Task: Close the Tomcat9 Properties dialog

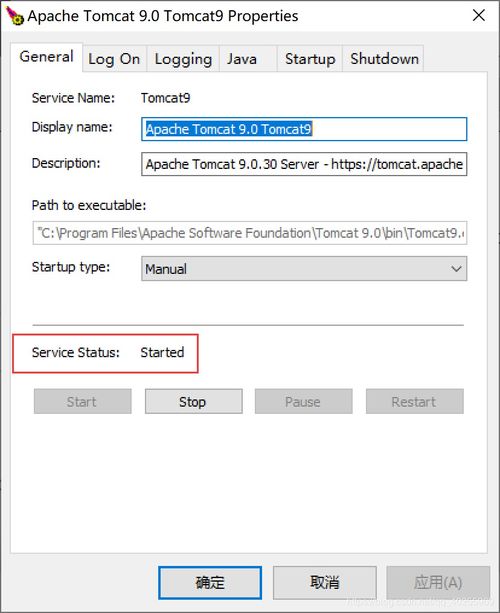Action: coord(478,16)
